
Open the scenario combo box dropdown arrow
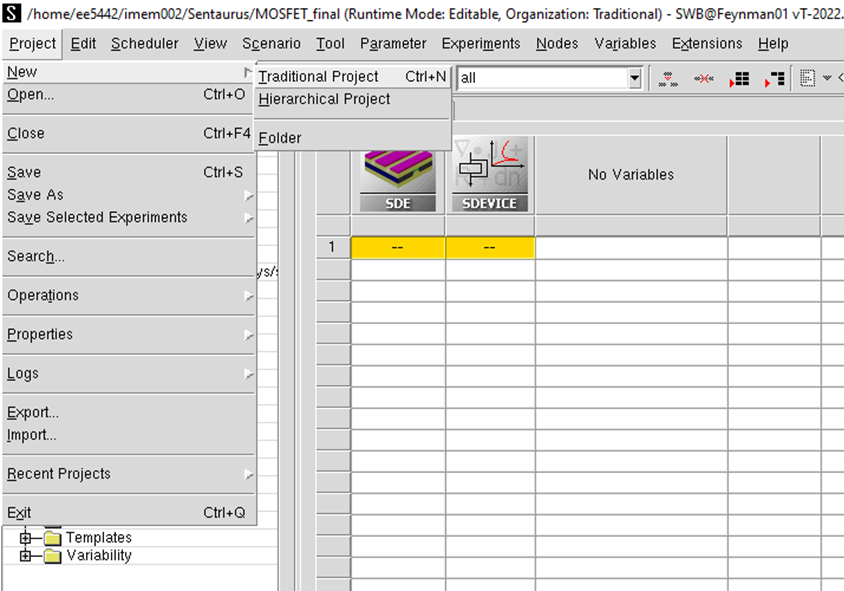[x=634, y=78]
